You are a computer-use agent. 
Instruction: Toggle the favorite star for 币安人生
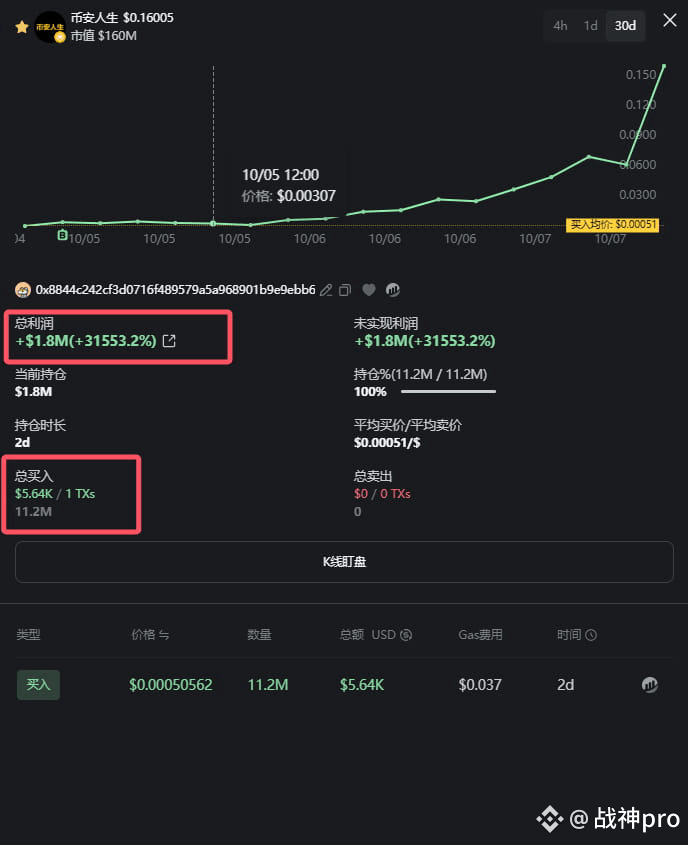(x=22, y=27)
